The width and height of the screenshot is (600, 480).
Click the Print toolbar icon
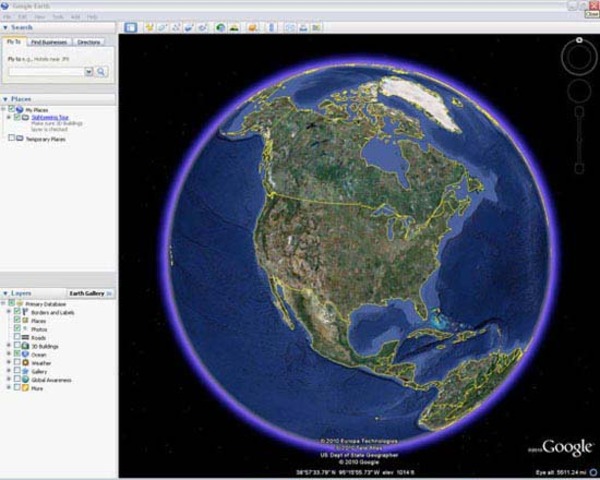[303, 28]
